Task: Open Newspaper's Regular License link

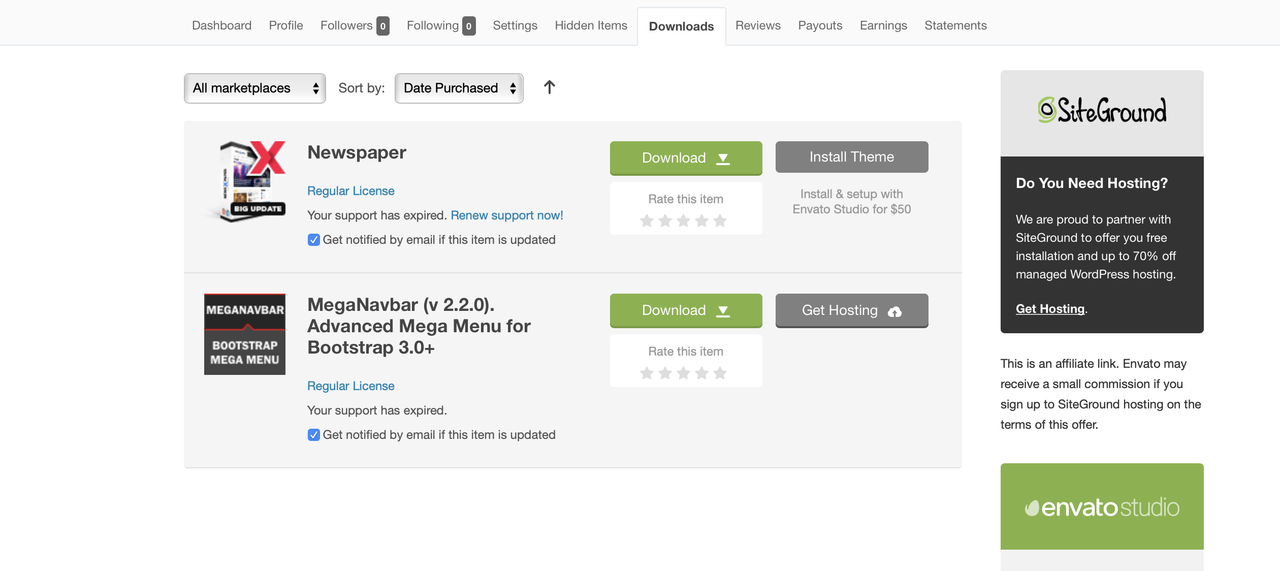Action: 351,191
